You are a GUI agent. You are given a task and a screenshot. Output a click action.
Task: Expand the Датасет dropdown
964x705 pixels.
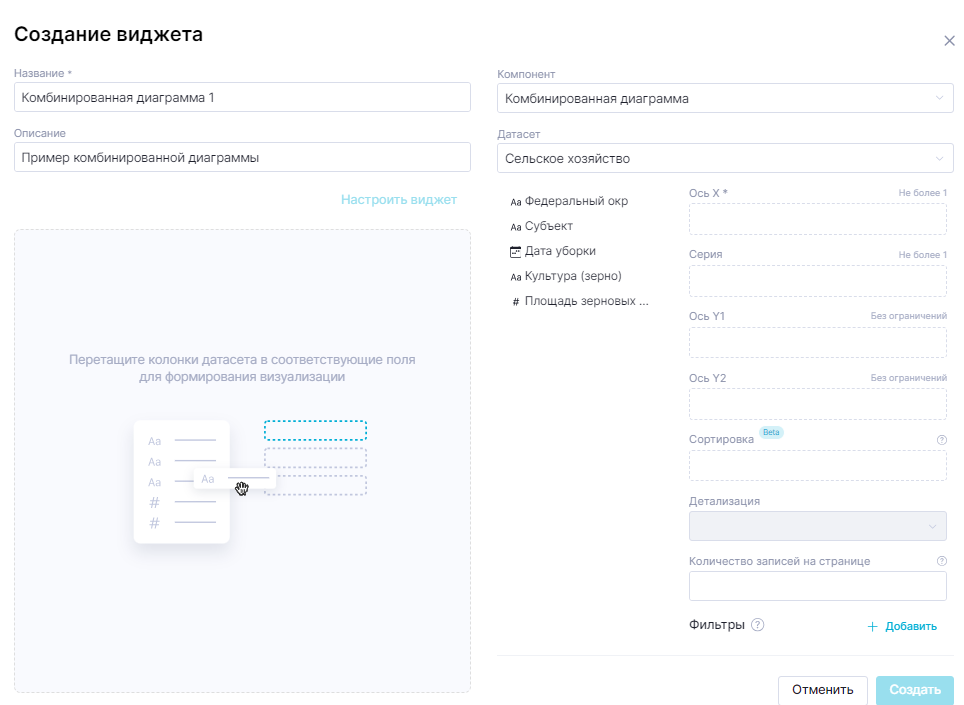click(725, 158)
